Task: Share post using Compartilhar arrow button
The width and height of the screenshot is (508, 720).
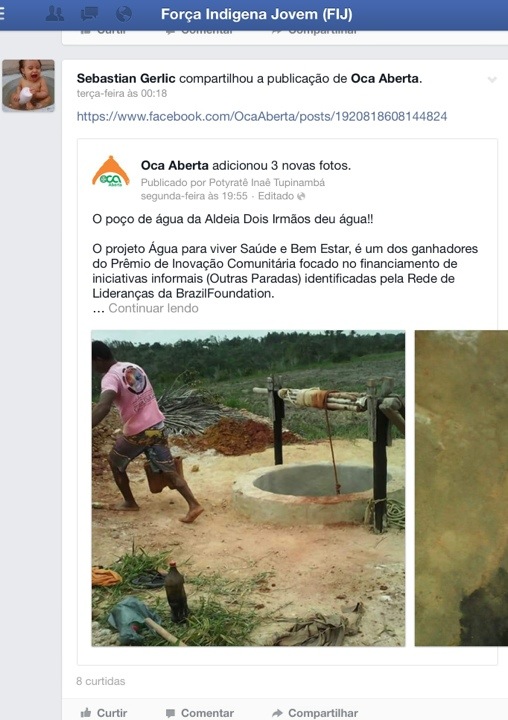Action: [x=315, y=713]
